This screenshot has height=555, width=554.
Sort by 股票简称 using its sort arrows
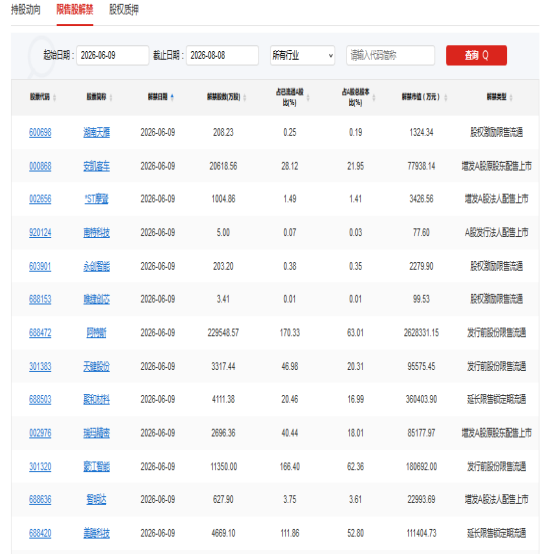click(111, 97)
